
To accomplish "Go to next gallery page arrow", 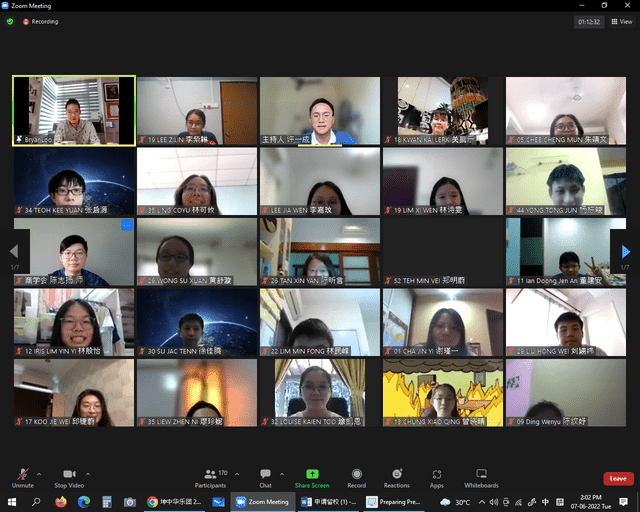I will (625, 252).
